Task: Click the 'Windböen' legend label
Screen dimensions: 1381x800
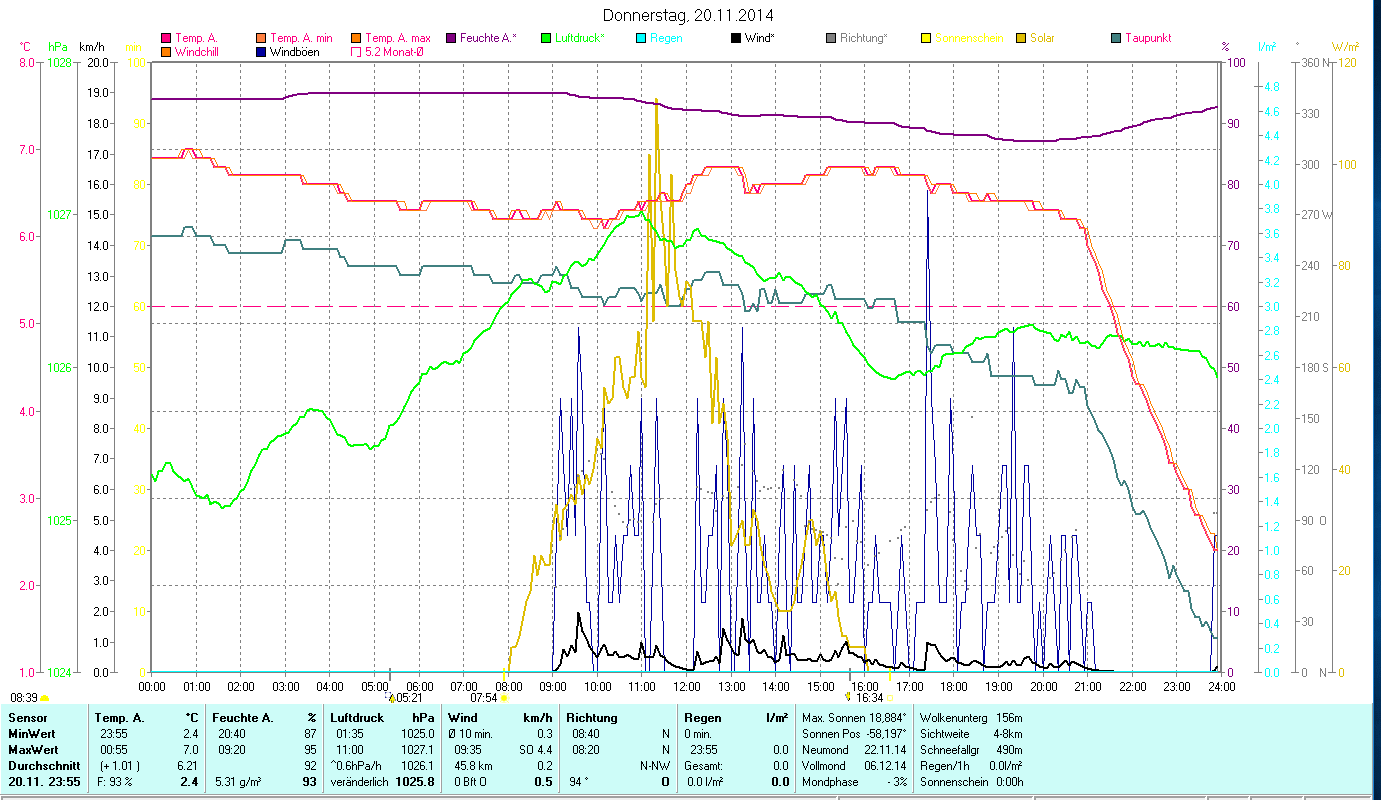Action: point(295,52)
